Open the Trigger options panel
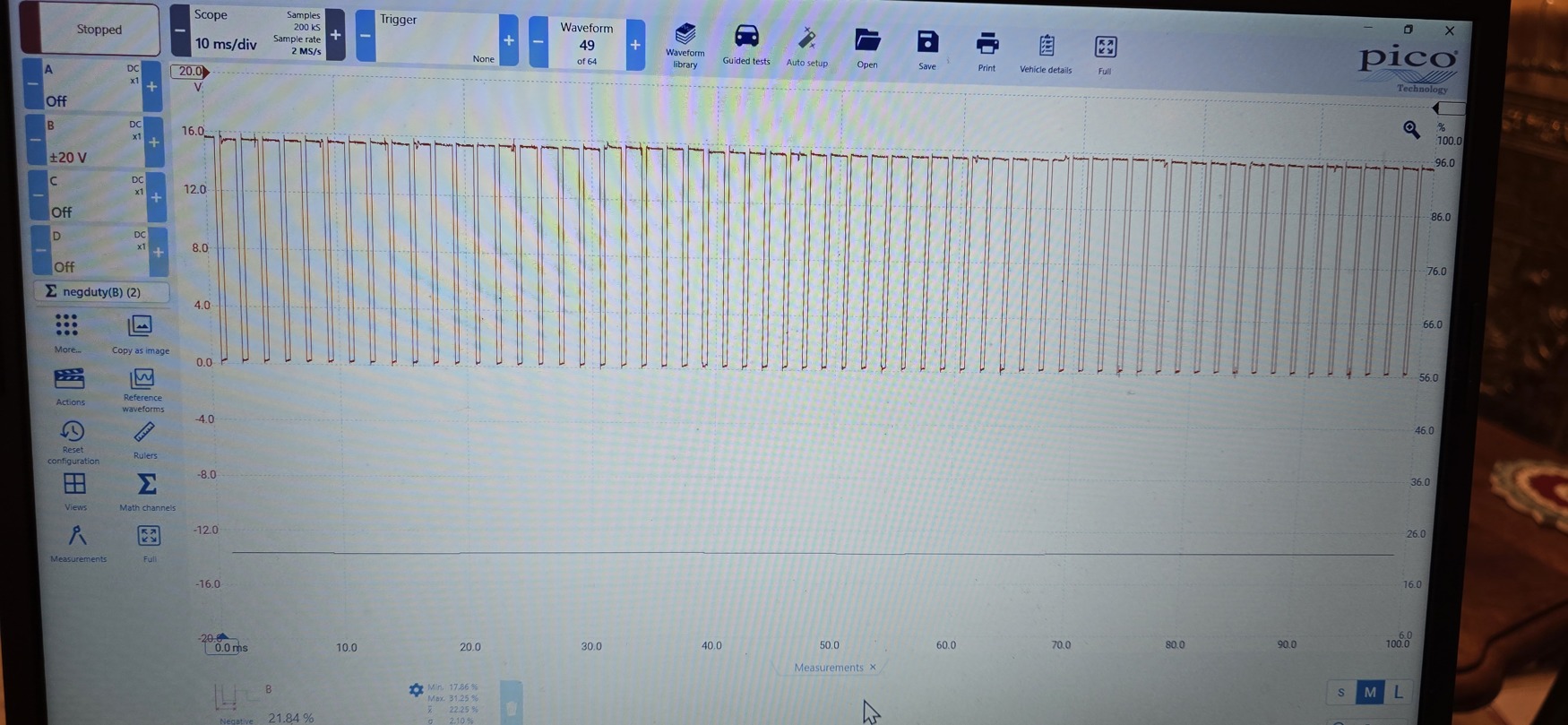The width and height of the screenshot is (1568, 725). (436, 39)
